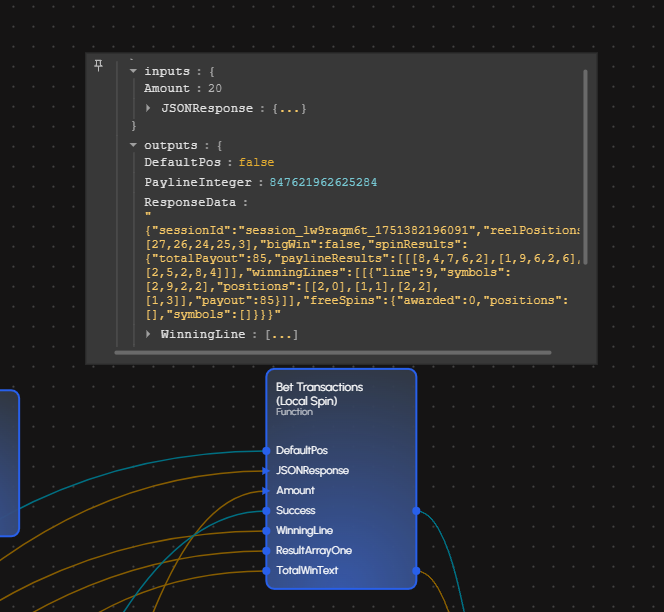Click the Success label on the node
Screen dimensions: 664x612
pos(296,510)
